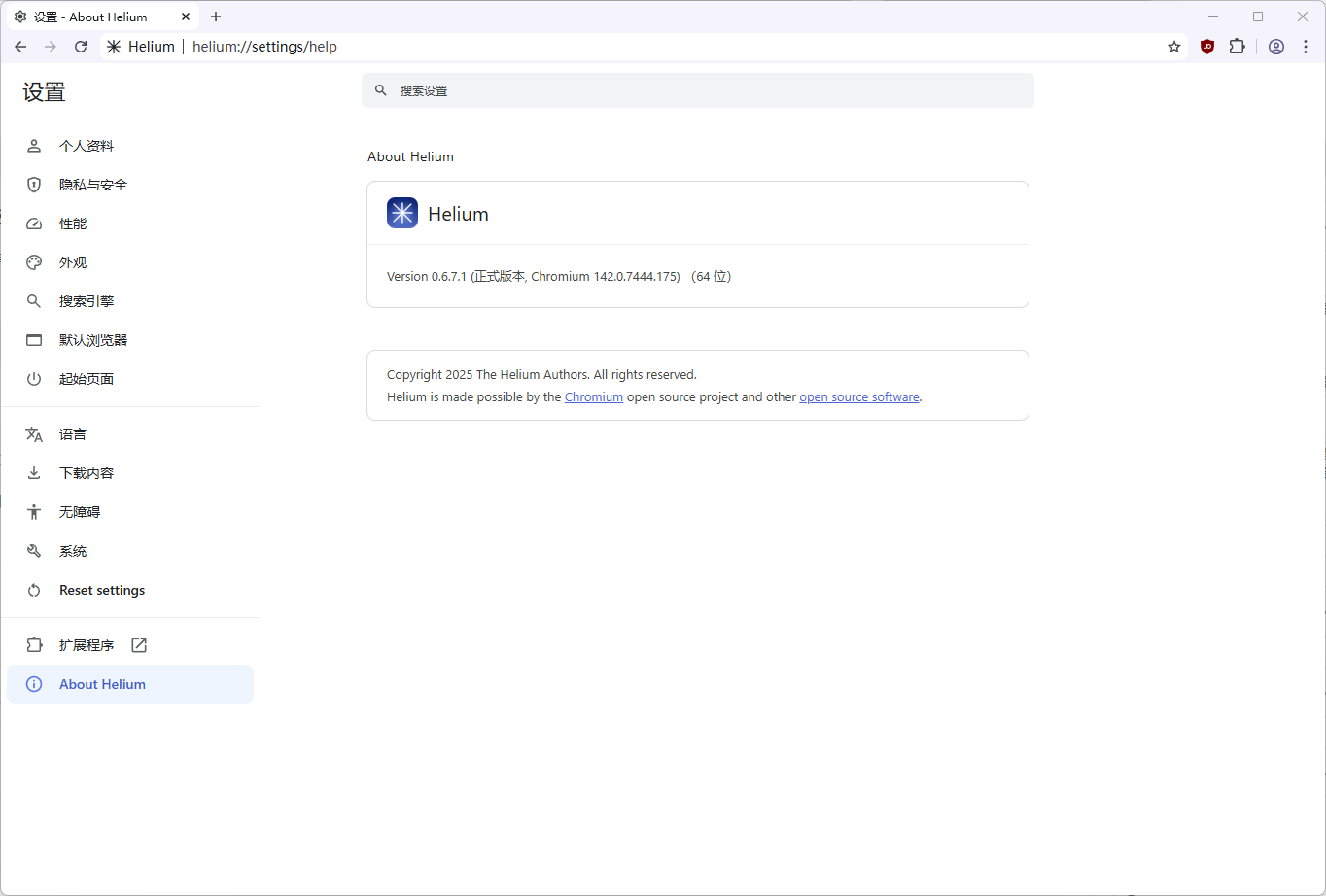The image size is (1326, 896).
Task: Select Reset settings in sidebar
Action: pos(102,590)
